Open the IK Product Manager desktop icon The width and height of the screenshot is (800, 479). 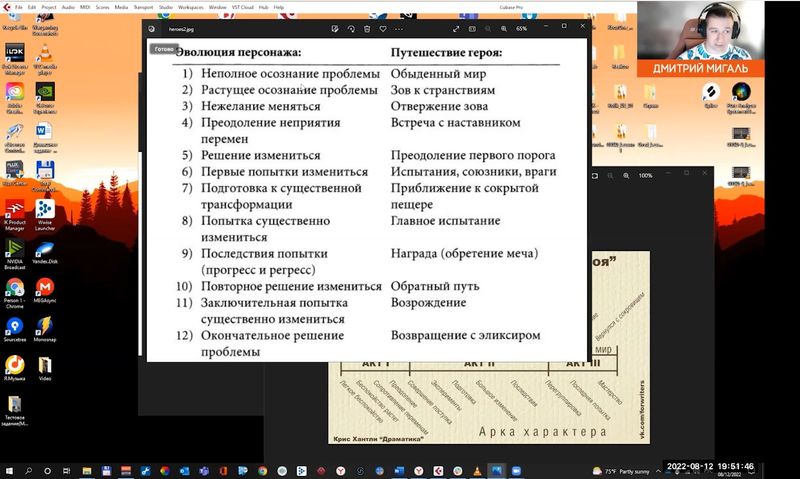[x=15, y=214]
